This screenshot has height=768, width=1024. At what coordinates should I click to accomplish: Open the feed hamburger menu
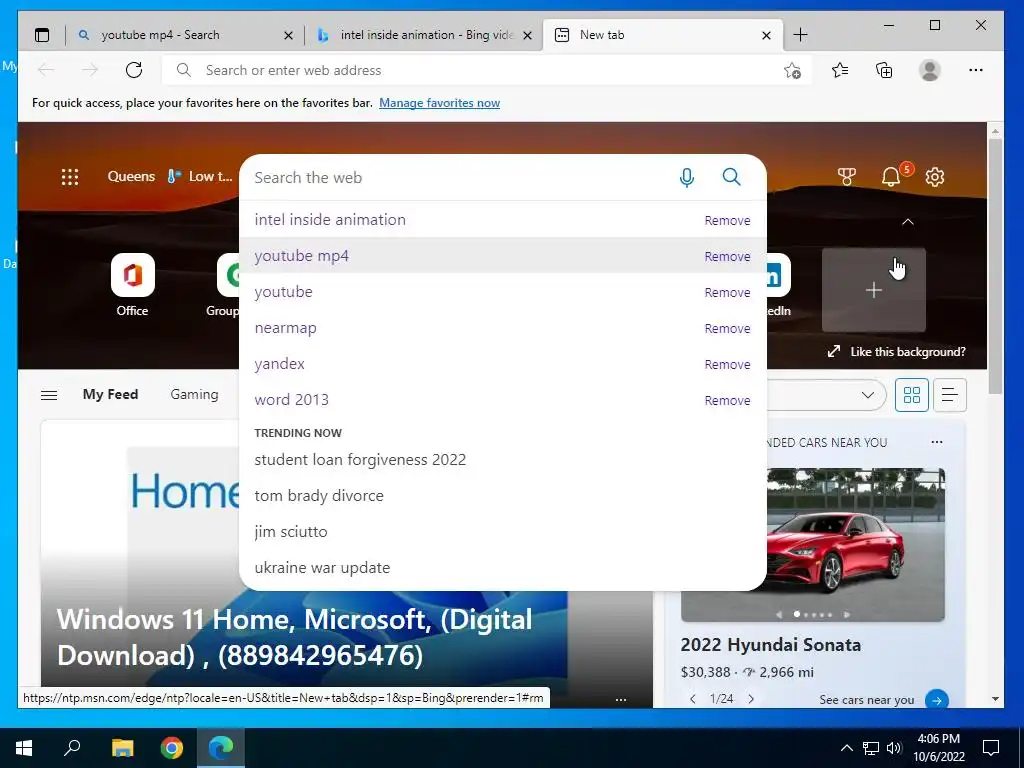pyautogui.click(x=49, y=395)
